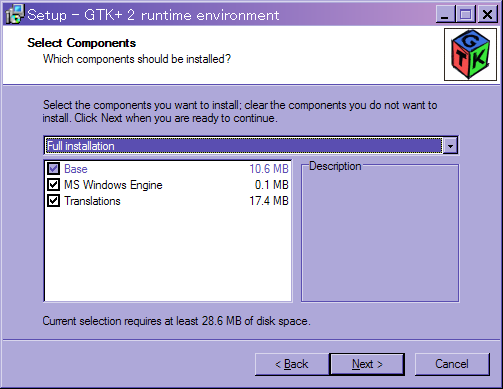Select the Full installation combo box
The height and width of the screenshot is (389, 503).
(x=251, y=146)
